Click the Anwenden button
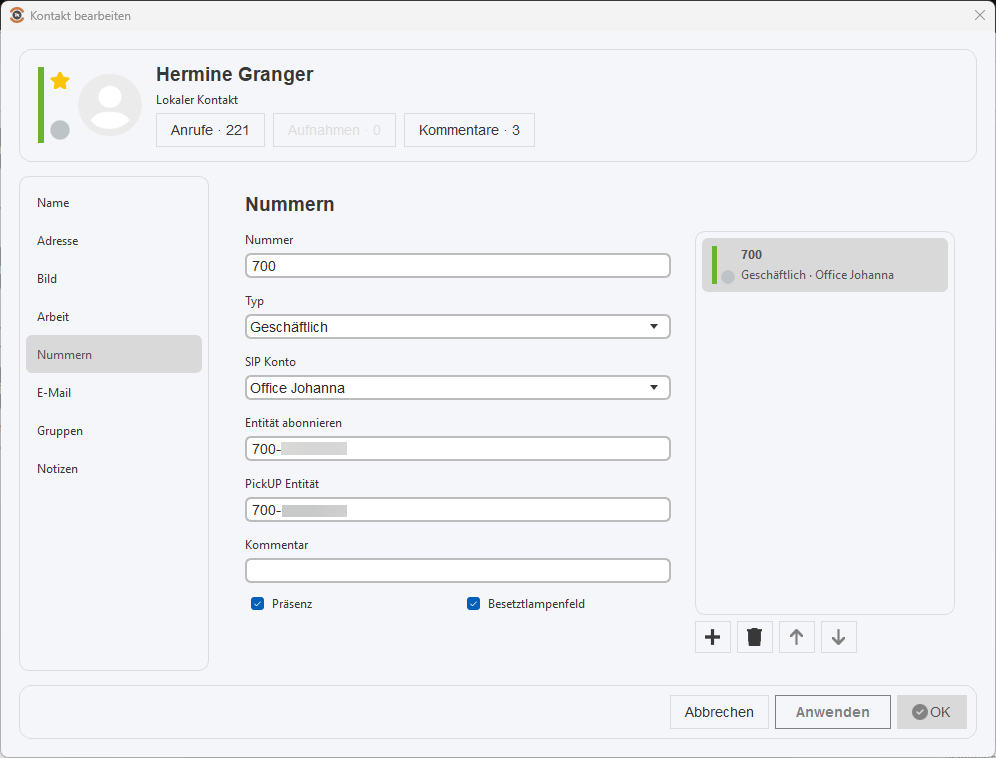The height and width of the screenshot is (758, 996). point(833,712)
